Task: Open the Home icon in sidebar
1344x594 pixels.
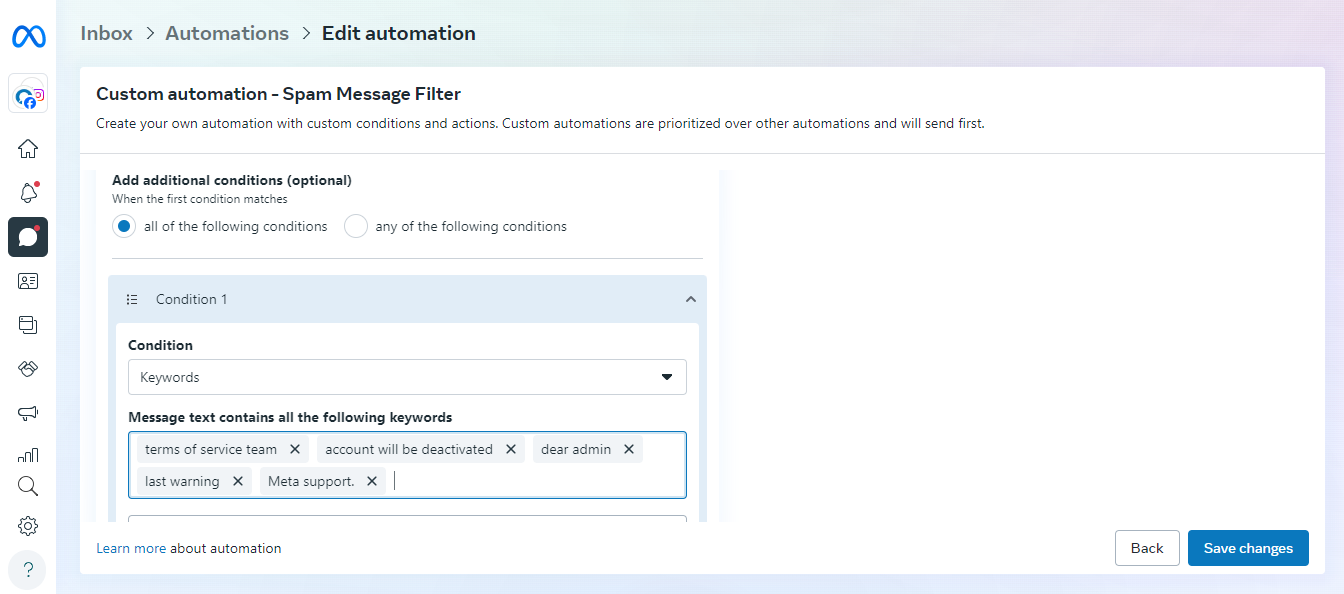Action: [x=28, y=149]
